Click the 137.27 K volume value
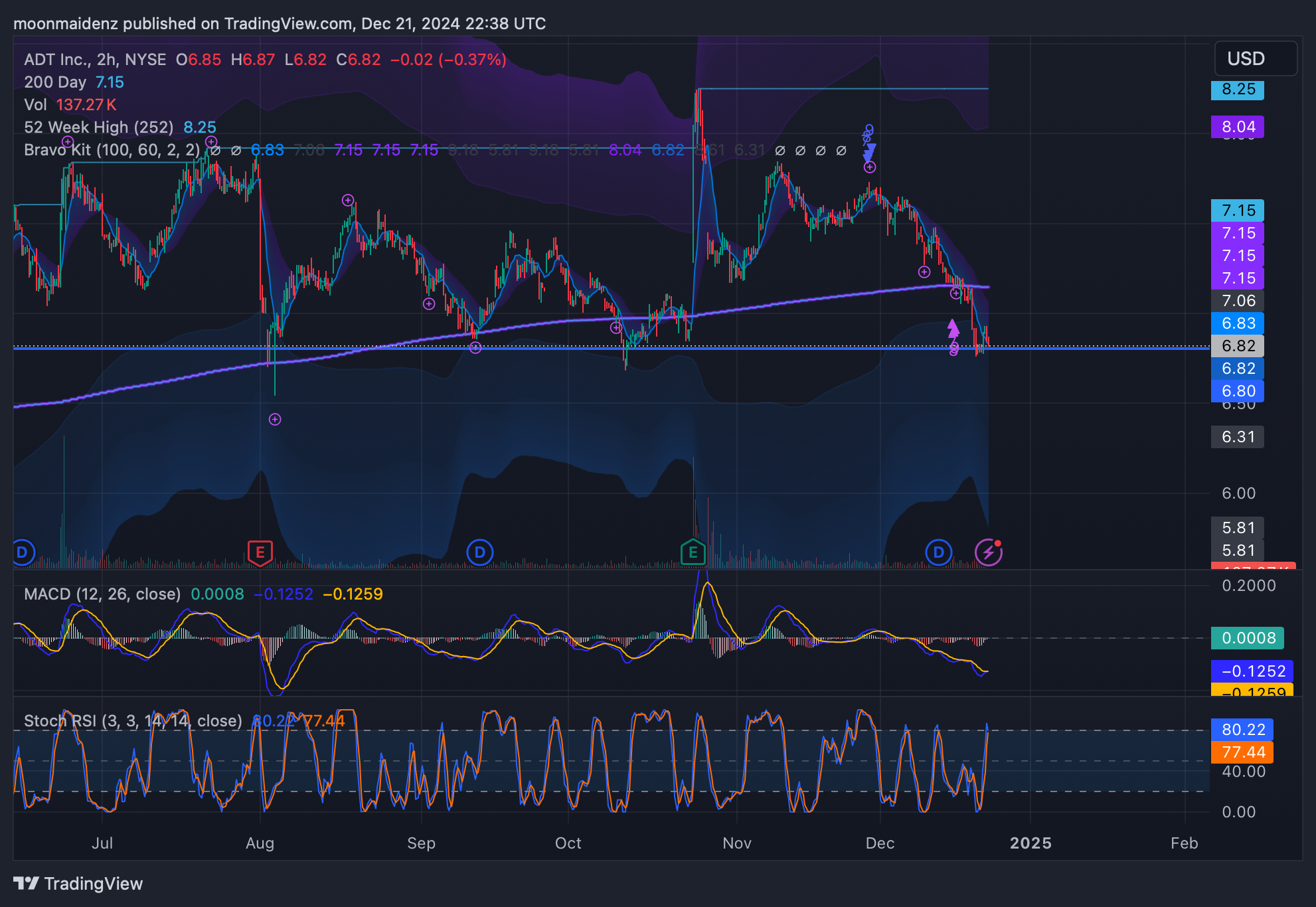Screen dimensions: 1316x907 click(x=86, y=105)
